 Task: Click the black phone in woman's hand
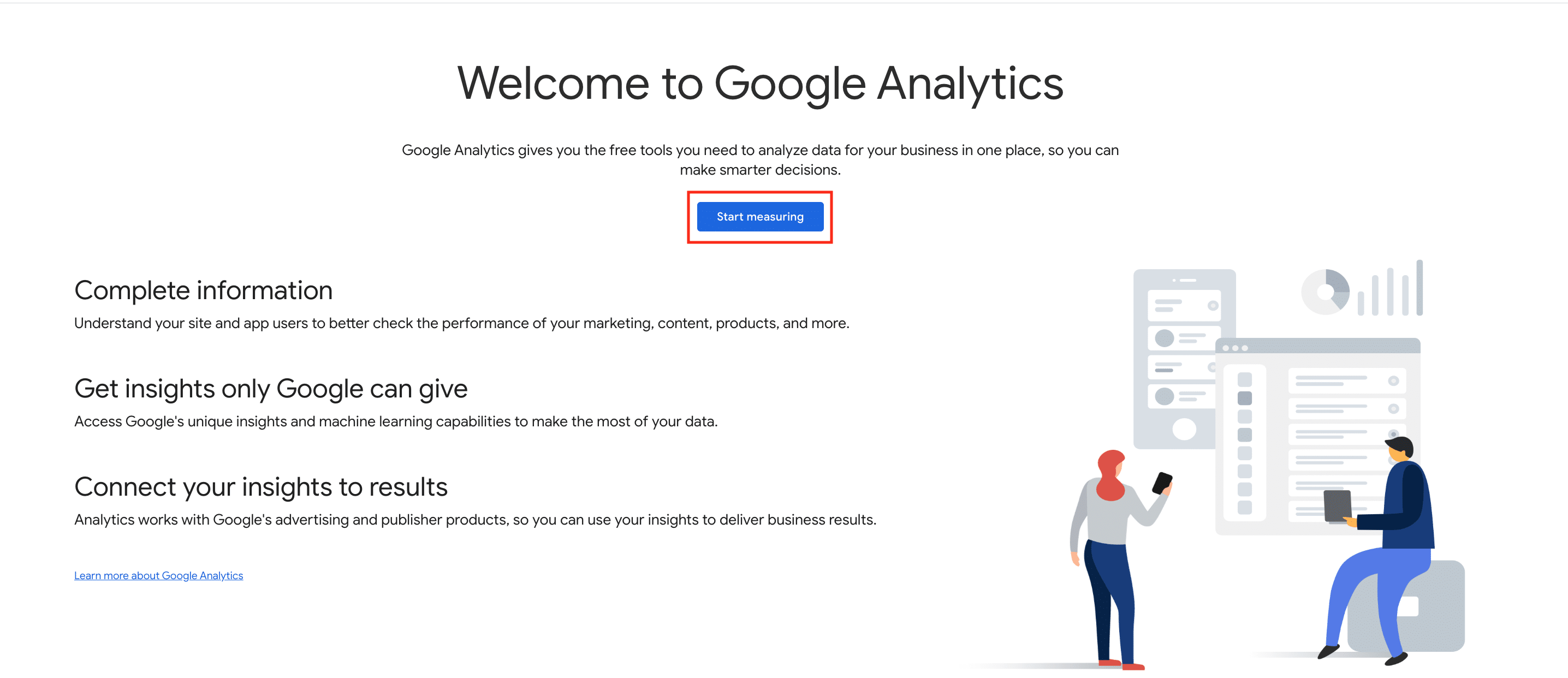(x=1161, y=483)
